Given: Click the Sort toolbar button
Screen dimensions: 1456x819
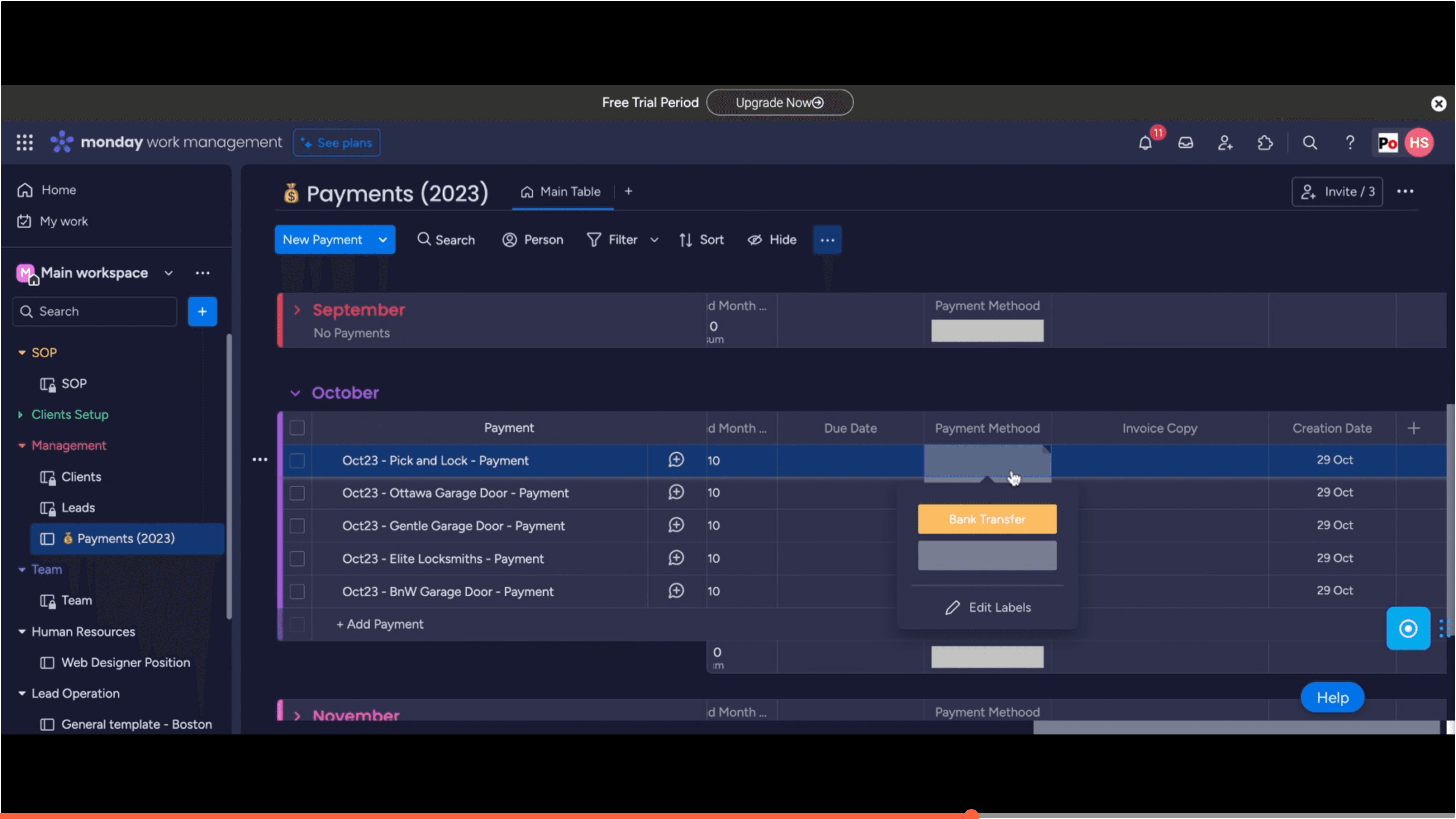Looking at the screenshot, I should [701, 240].
